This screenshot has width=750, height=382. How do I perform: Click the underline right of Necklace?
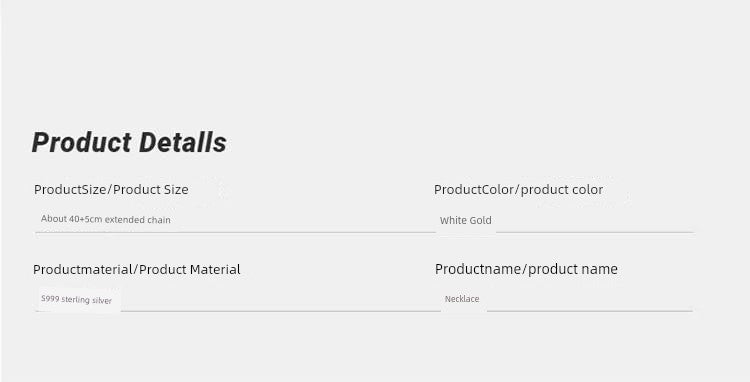point(590,311)
